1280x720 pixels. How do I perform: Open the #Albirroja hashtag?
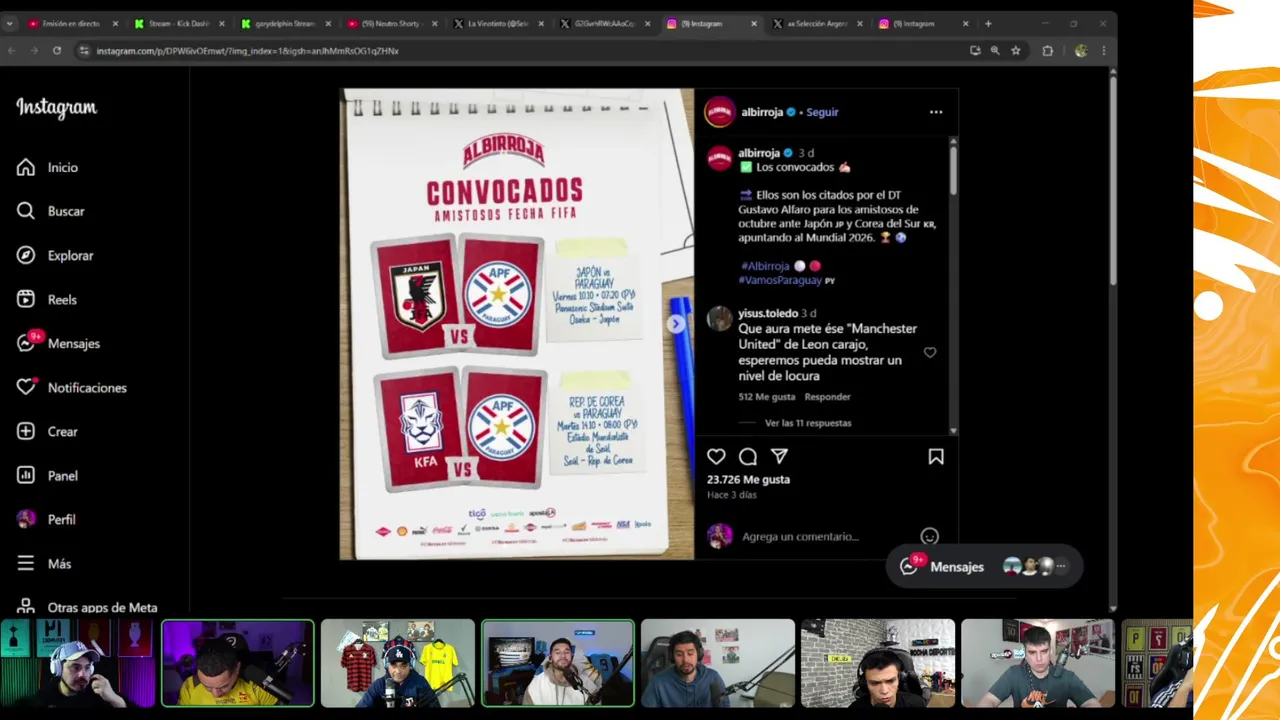click(765, 266)
